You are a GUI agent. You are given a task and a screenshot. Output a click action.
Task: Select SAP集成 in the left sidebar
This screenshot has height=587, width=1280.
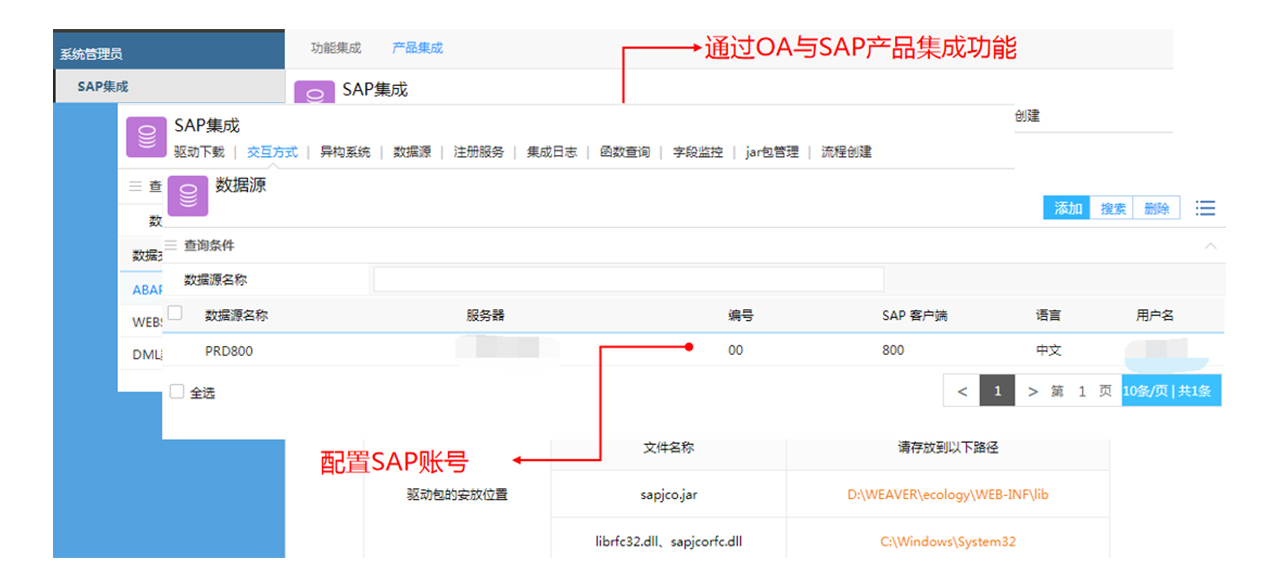(x=103, y=87)
